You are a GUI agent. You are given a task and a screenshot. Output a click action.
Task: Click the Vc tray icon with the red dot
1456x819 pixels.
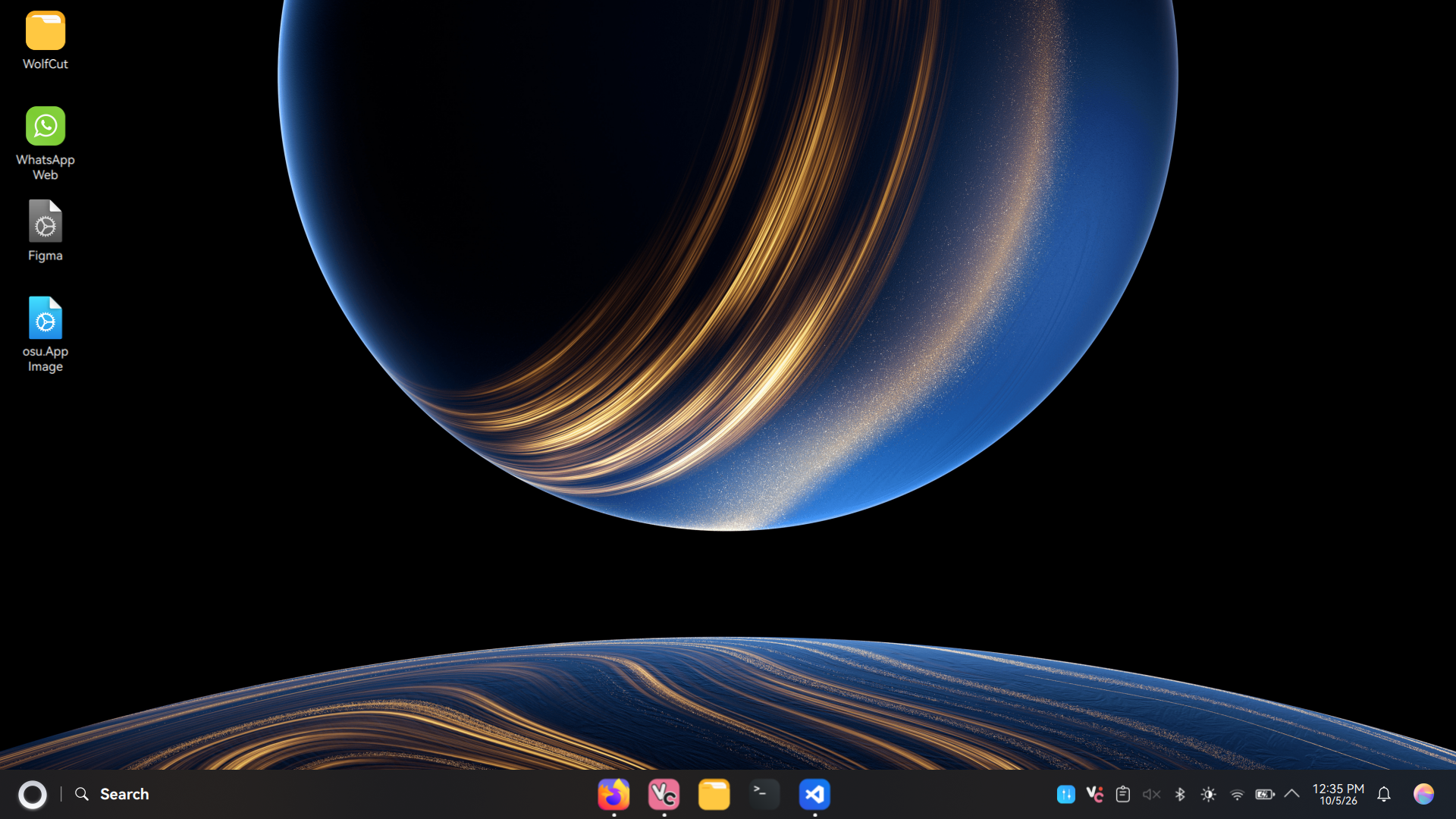click(x=1094, y=794)
